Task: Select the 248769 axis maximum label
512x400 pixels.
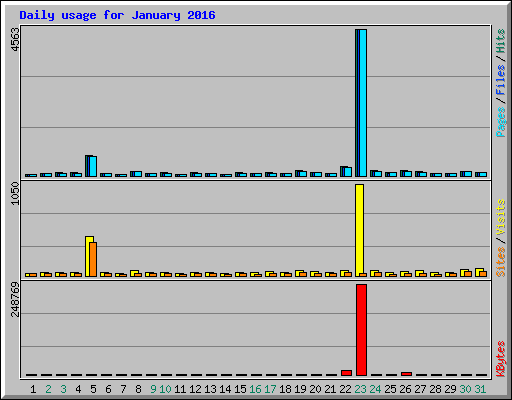Action: click(x=15, y=299)
